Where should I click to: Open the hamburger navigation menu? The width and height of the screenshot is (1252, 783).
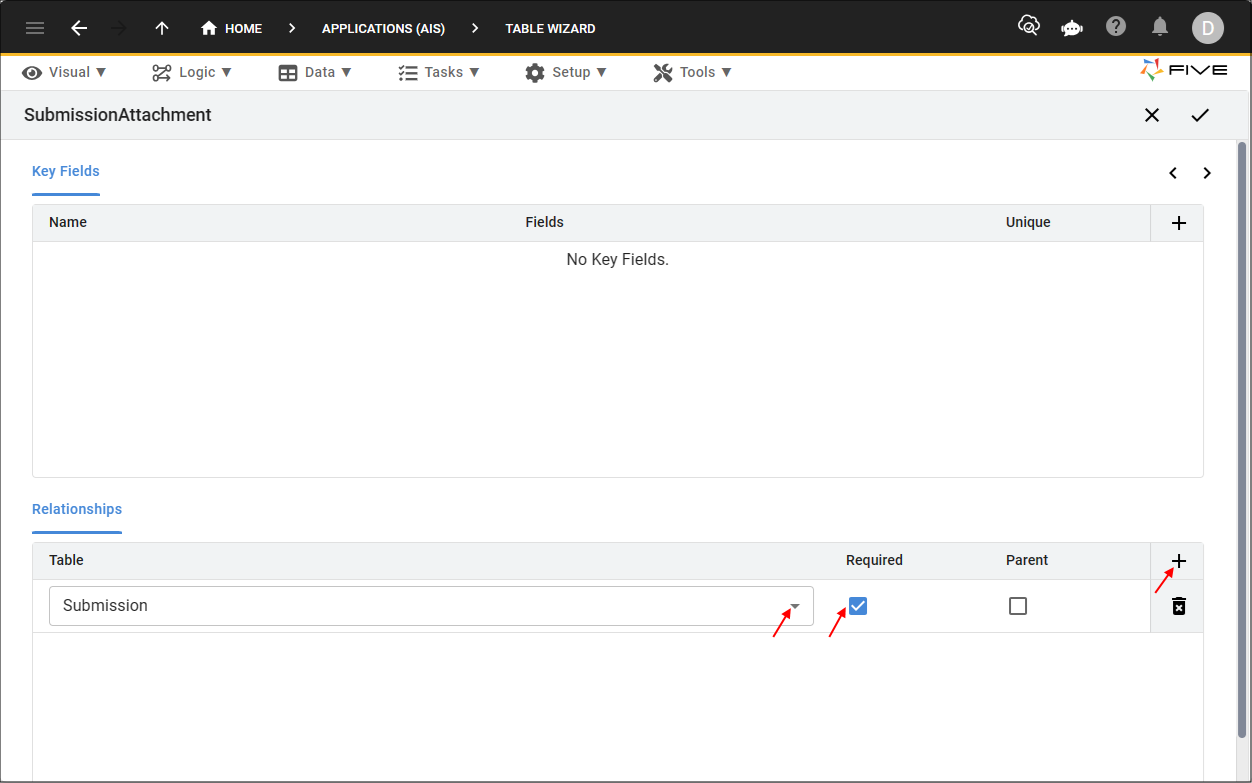point(35,28)
